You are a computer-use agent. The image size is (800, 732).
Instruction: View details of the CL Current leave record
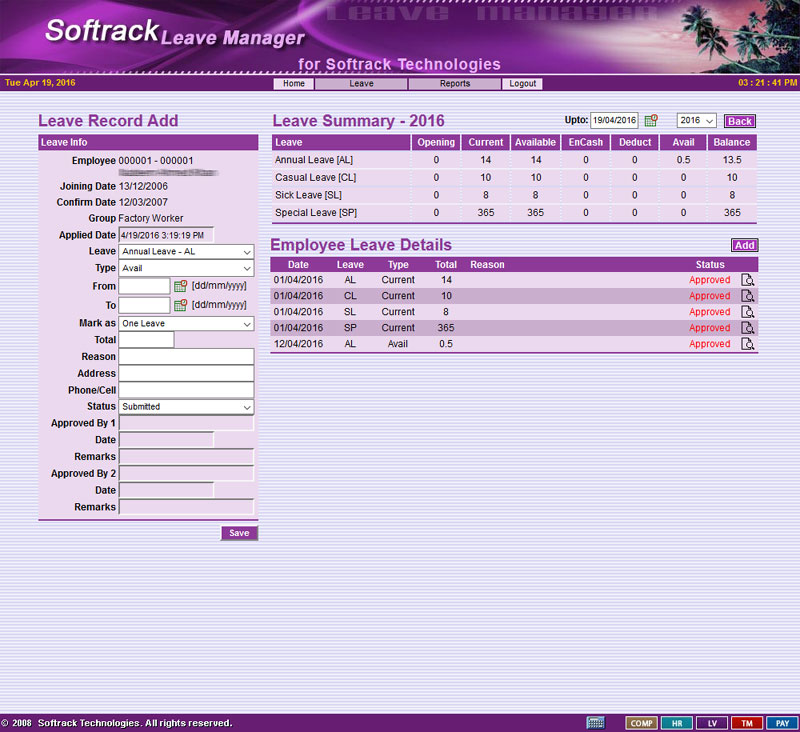click(748, 296)
